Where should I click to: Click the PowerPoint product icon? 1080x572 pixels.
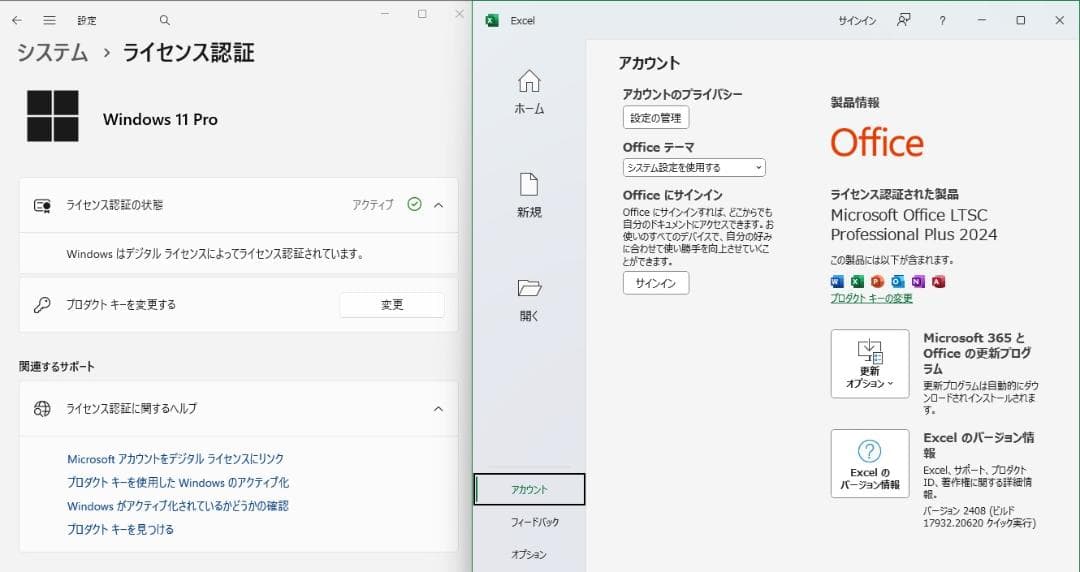point(877,281)
